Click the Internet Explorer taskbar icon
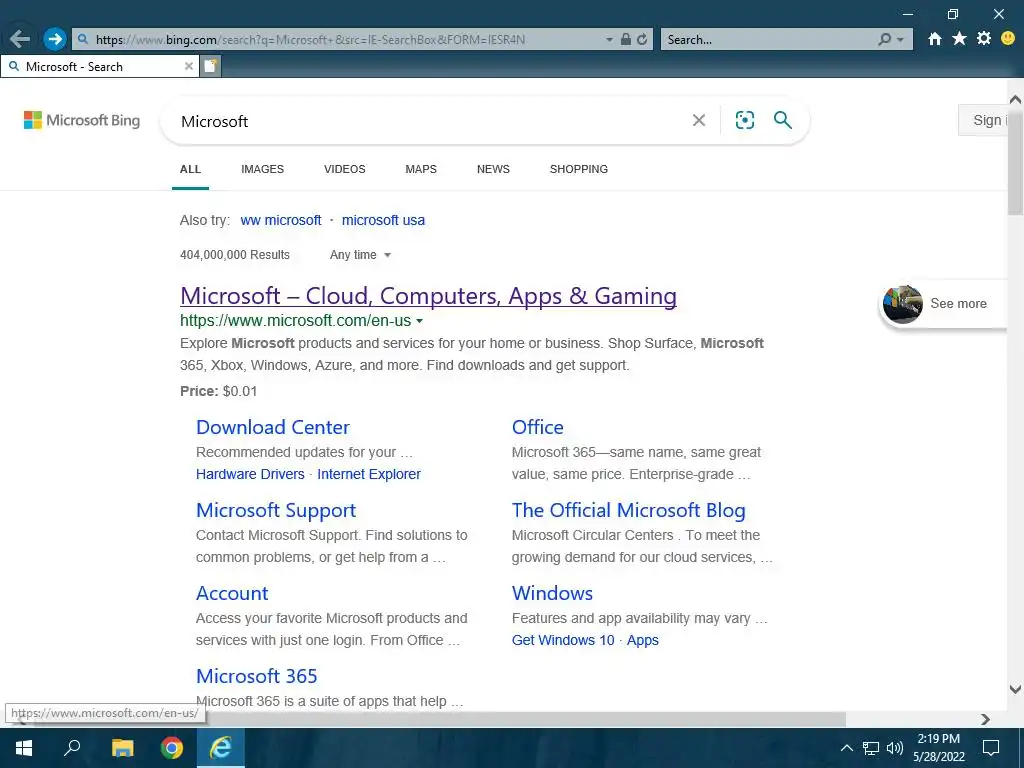Image resolution: width=1024 pixels, height=768 pixels. tap(221, 748)
